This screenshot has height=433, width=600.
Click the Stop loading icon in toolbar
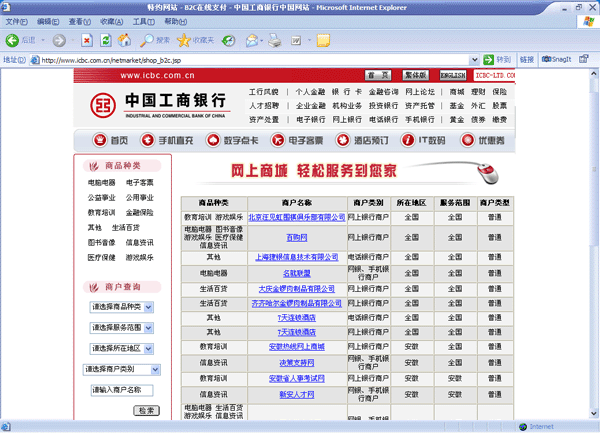[x=85, y=41]
